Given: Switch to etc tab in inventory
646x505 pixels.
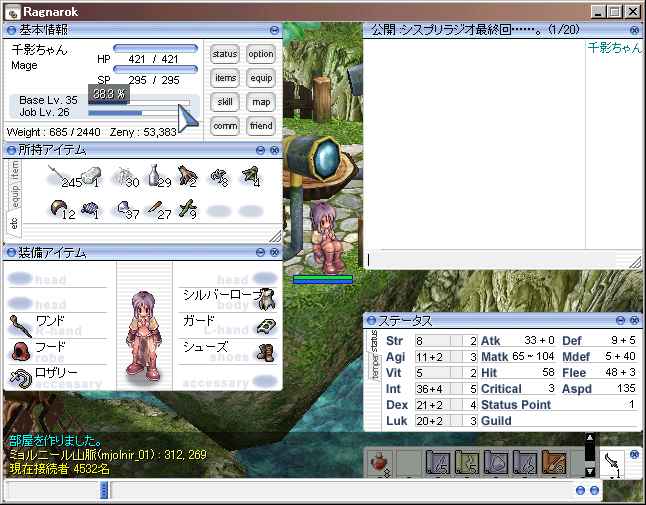Looking at the screenshot, I should pyautogui.click(x=14, y=224).
